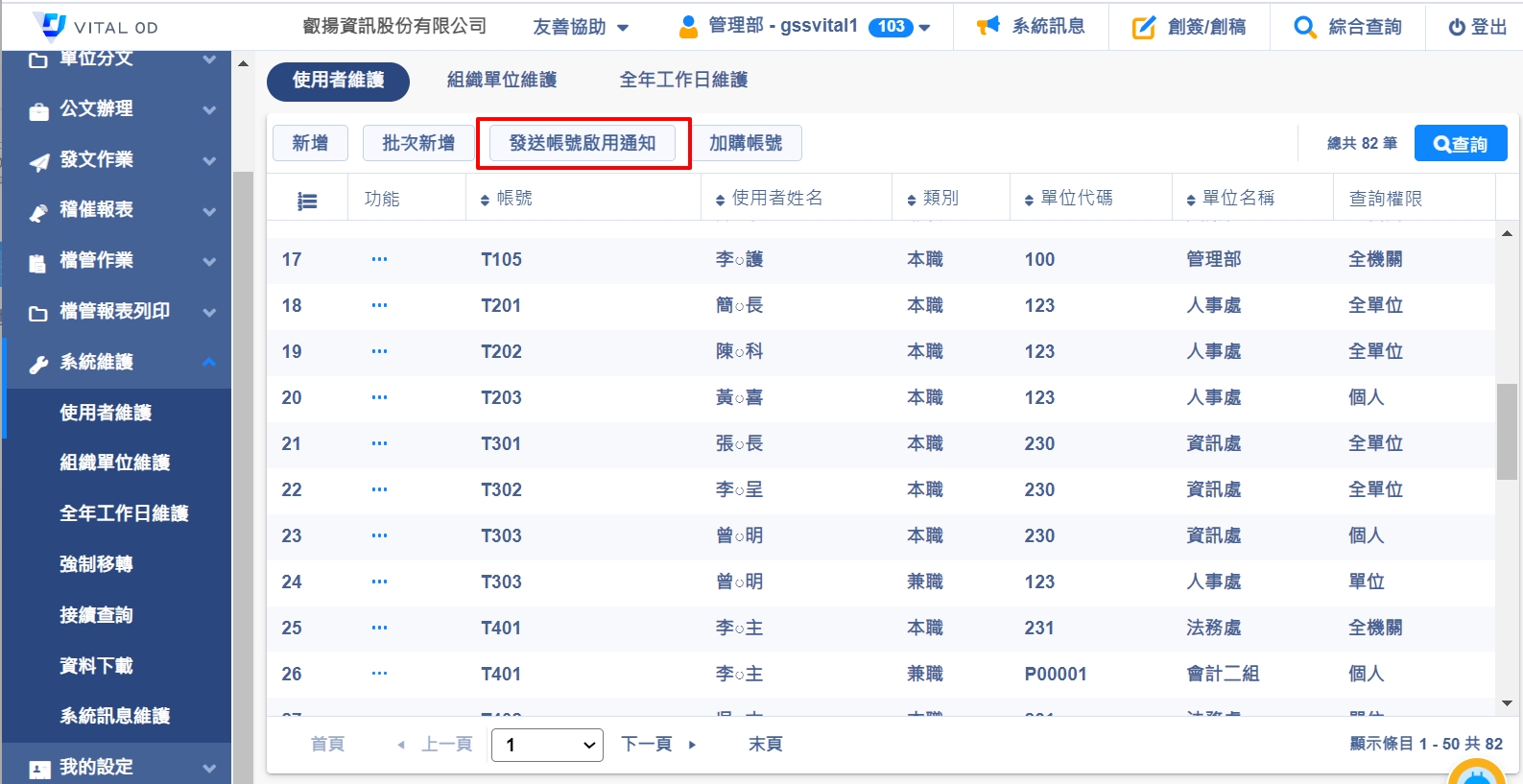This screenshot has width=1523, height=784.
Task: Open function dots menu for account T301
Action: 379,443
